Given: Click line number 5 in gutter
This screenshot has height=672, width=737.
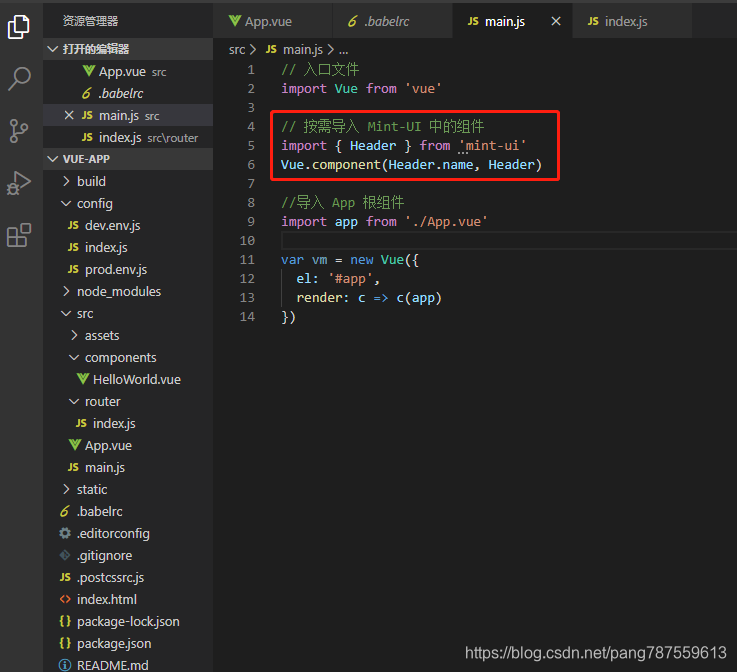Looking at the screenshot, I should 251,146.
